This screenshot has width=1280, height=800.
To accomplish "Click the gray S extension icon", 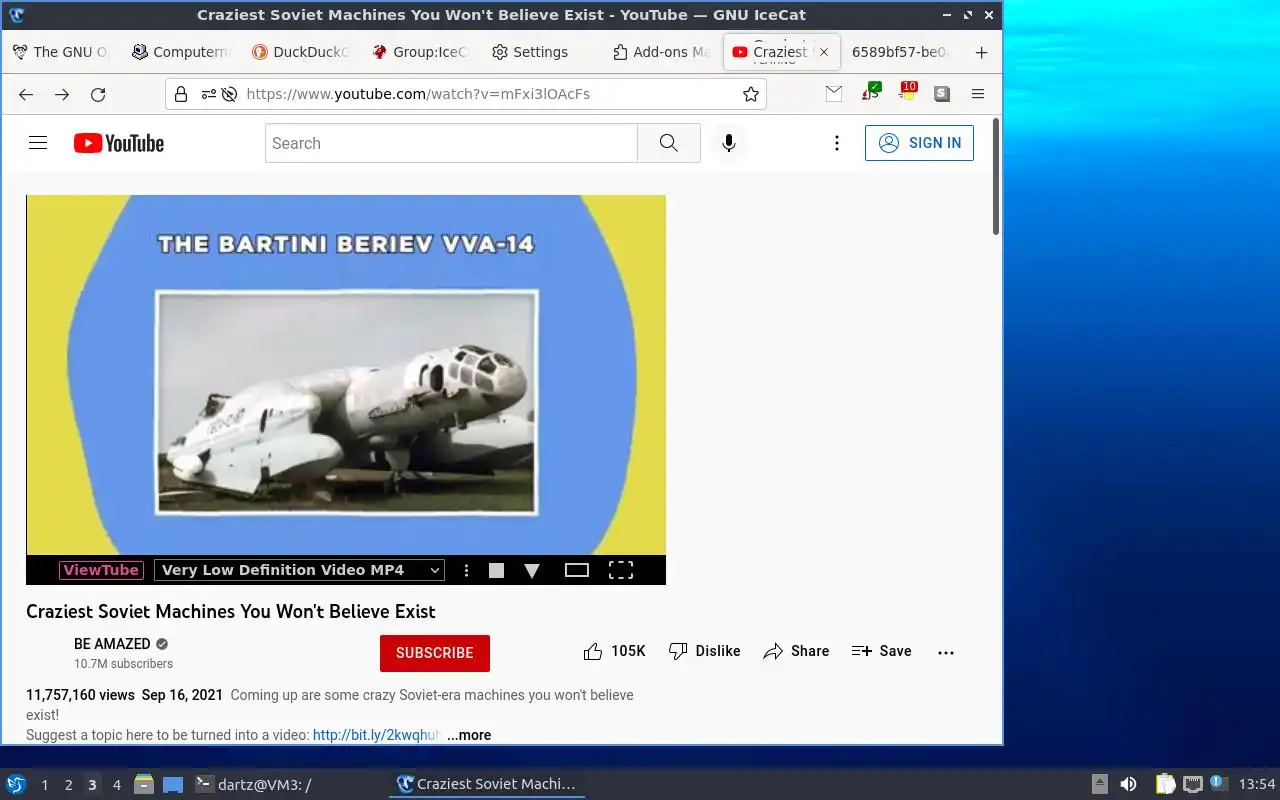I will (942, 94).
